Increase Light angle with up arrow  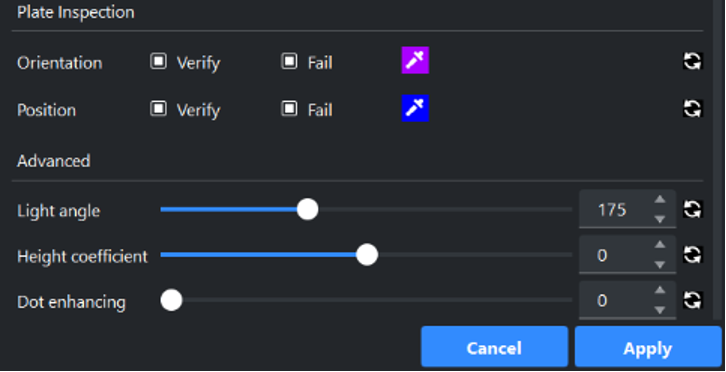[660, 200]
